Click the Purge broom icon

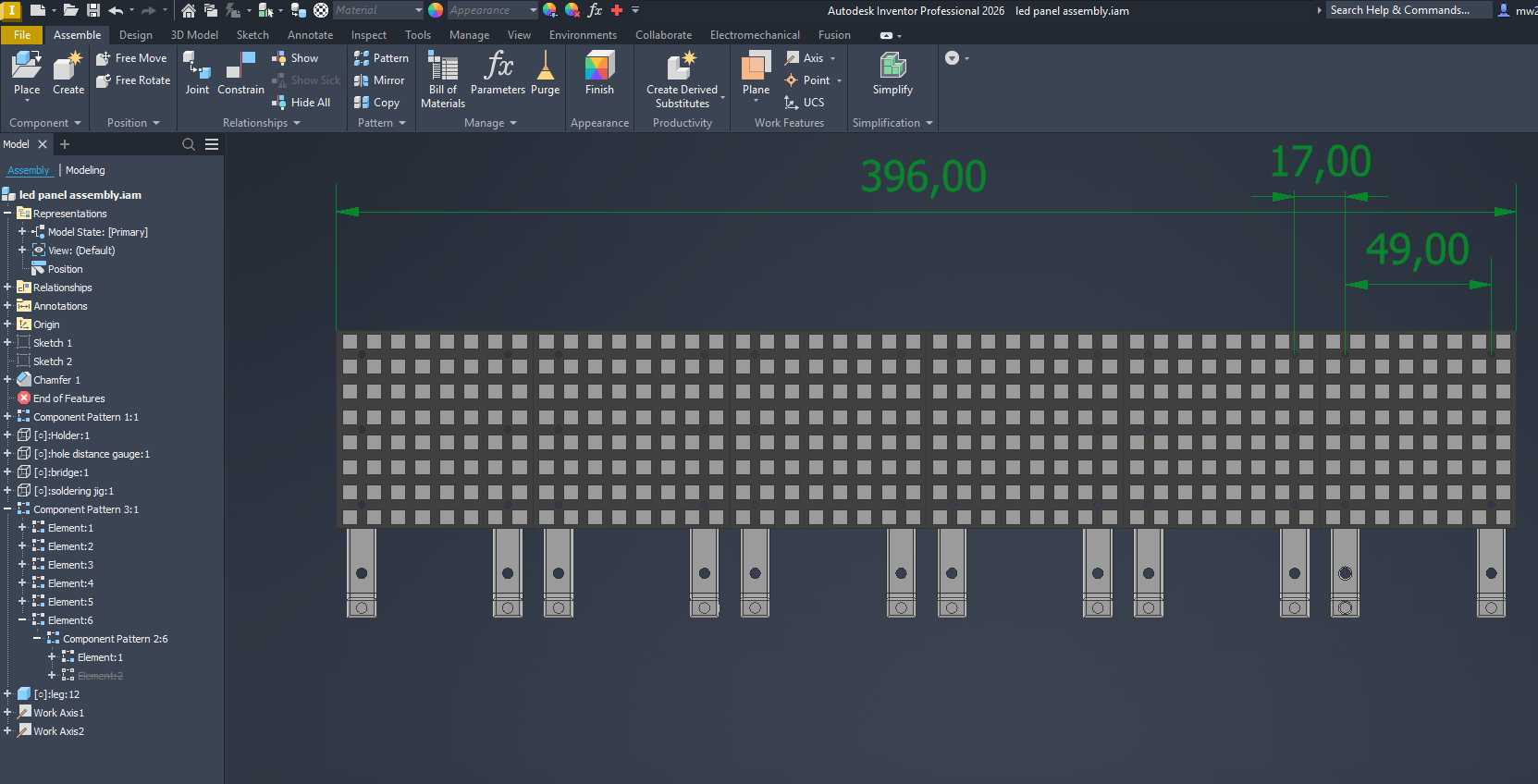(x=546, y=73)
